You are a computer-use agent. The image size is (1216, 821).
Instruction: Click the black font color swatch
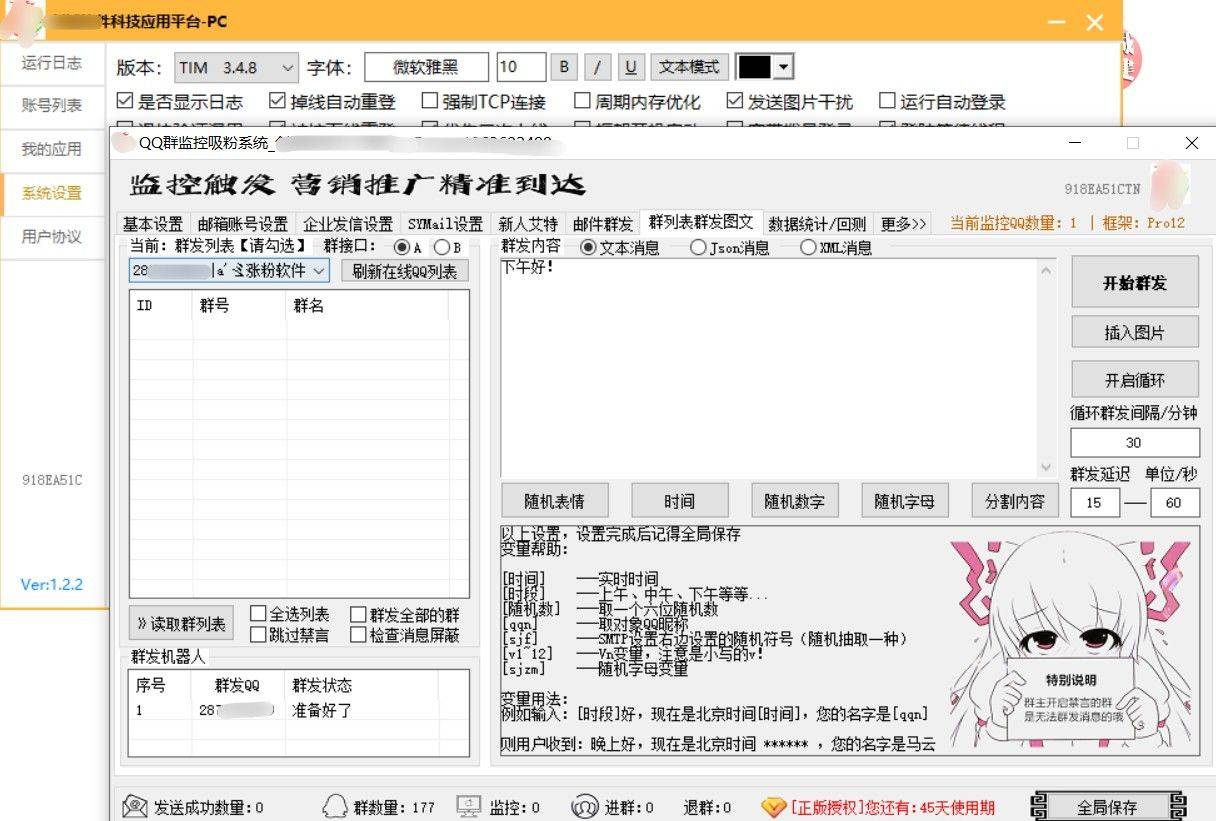click(755, 67)
